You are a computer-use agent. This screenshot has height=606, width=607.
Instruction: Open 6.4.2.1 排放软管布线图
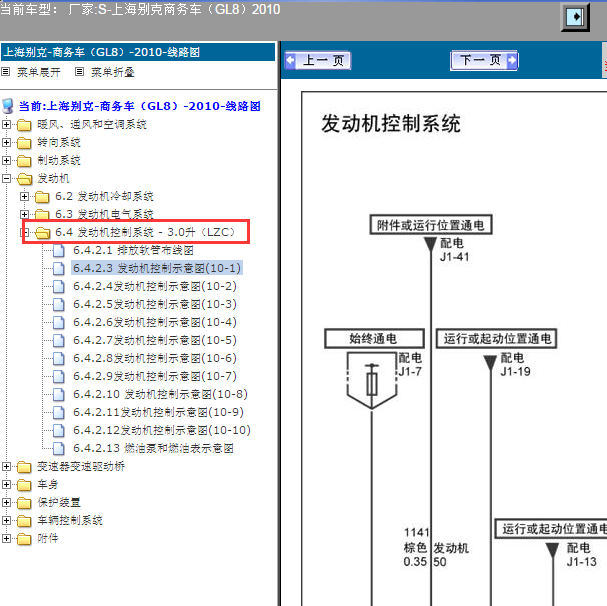(133, 250)
